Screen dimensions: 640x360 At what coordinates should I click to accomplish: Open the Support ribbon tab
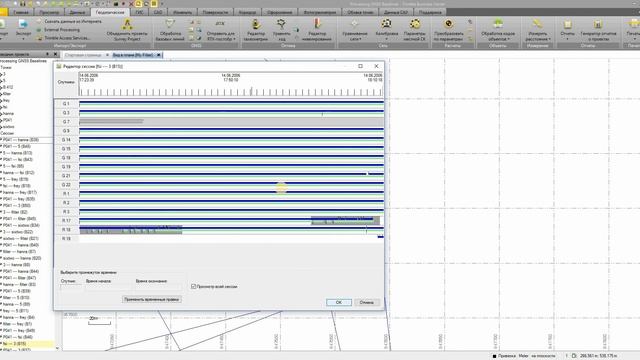click(430, 12)
